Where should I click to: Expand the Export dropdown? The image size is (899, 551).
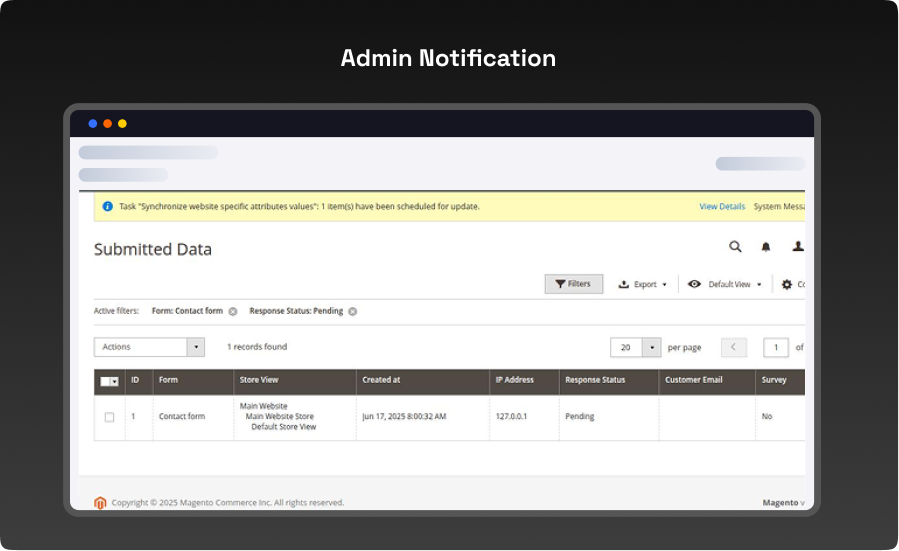[x=643, y=285]
